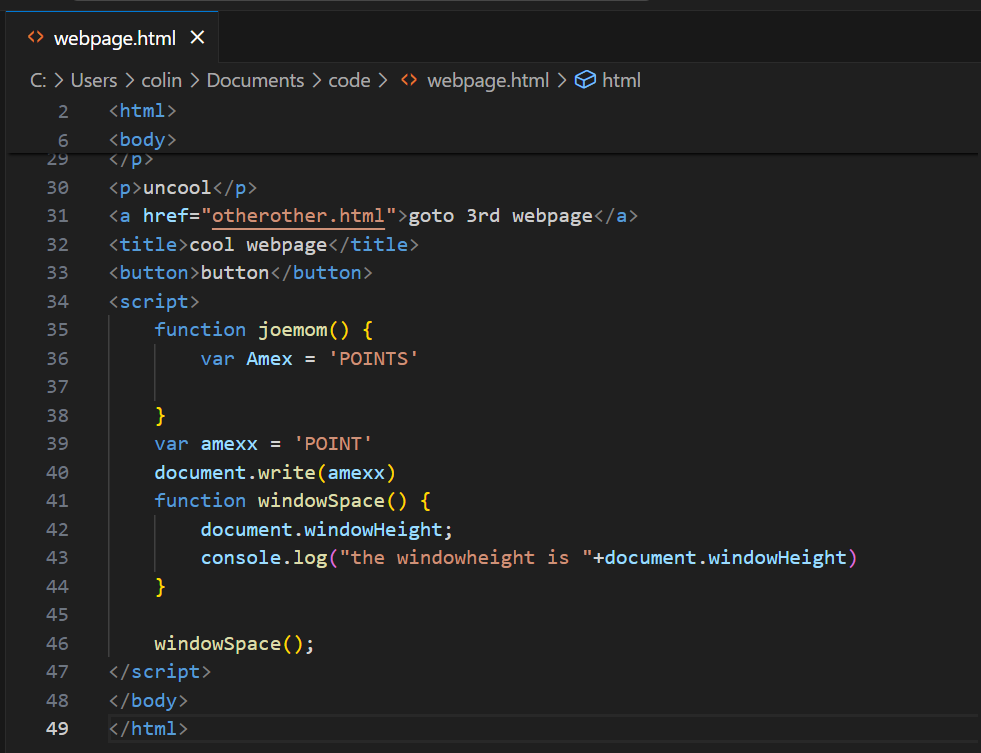The height and width of the screenshot is (753, 981).
Task: Expand the Documents breadcrumb segment
Action: (255, 80)
